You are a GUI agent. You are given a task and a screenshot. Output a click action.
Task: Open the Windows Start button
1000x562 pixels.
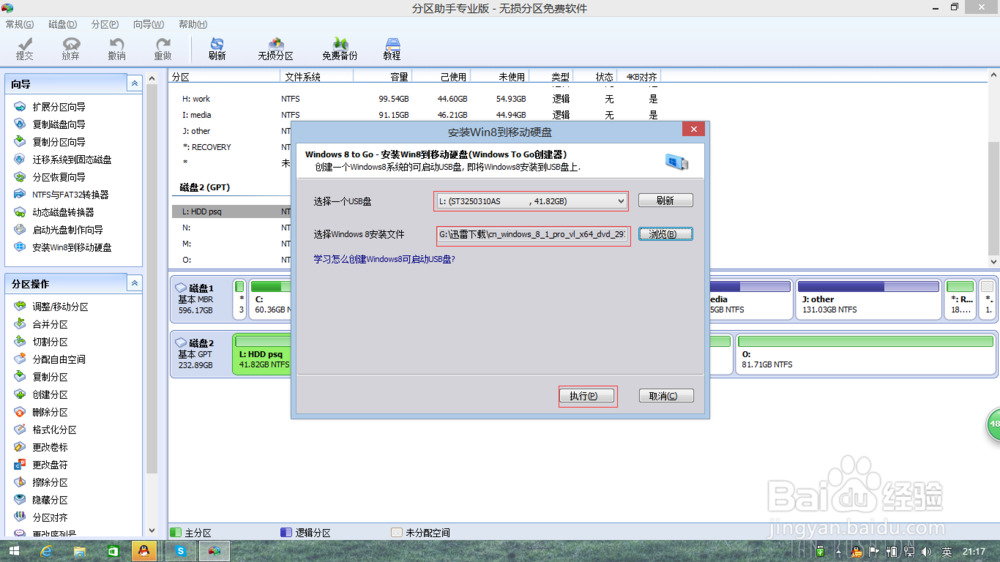14,551
